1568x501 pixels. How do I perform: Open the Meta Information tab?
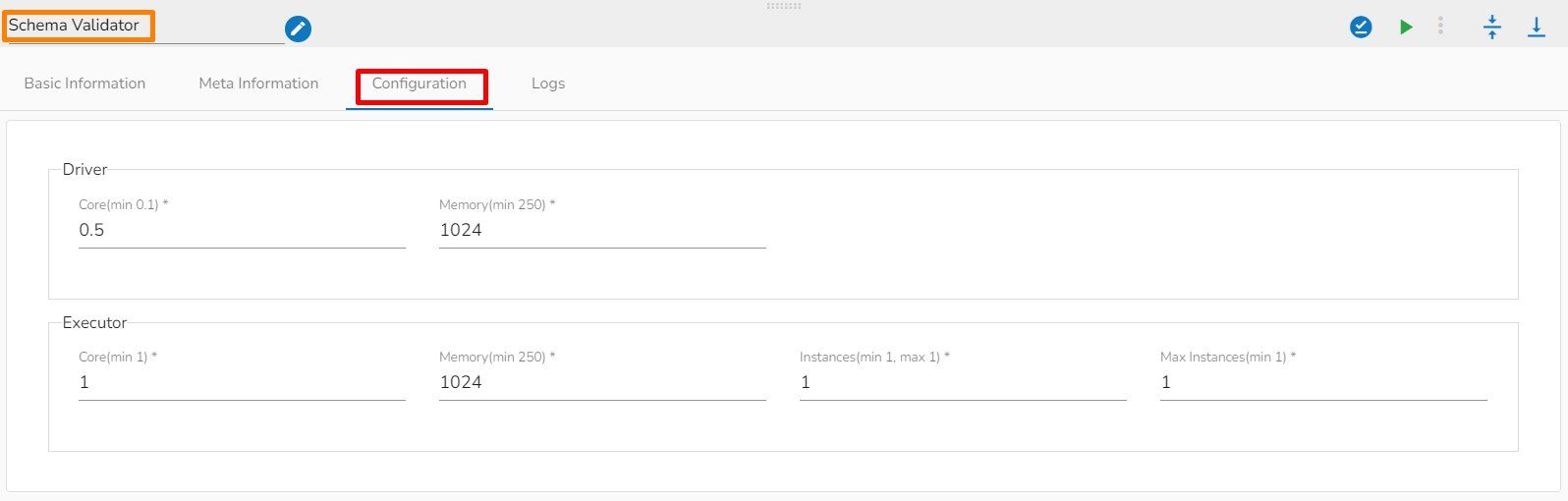(258, 83)
